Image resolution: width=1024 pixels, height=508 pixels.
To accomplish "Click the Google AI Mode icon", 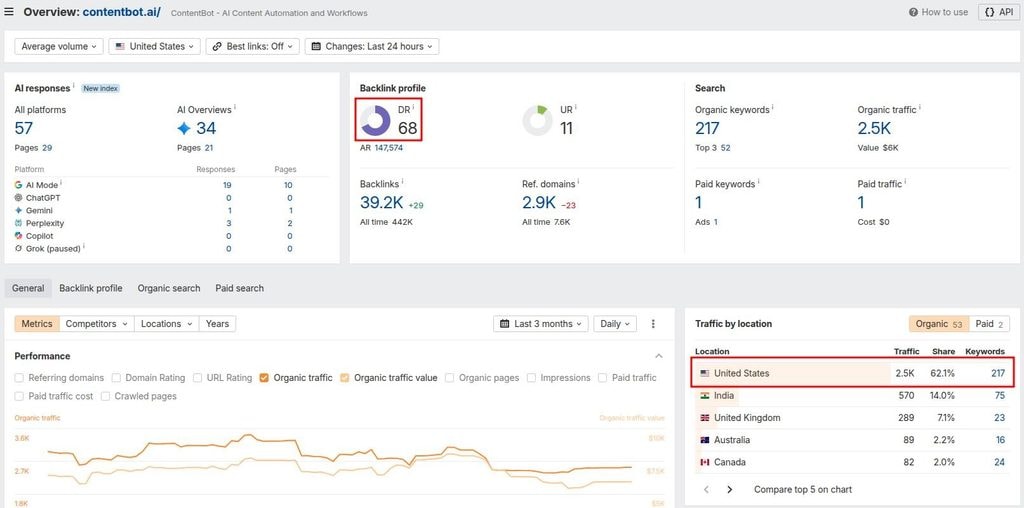I will click(18, 185).
